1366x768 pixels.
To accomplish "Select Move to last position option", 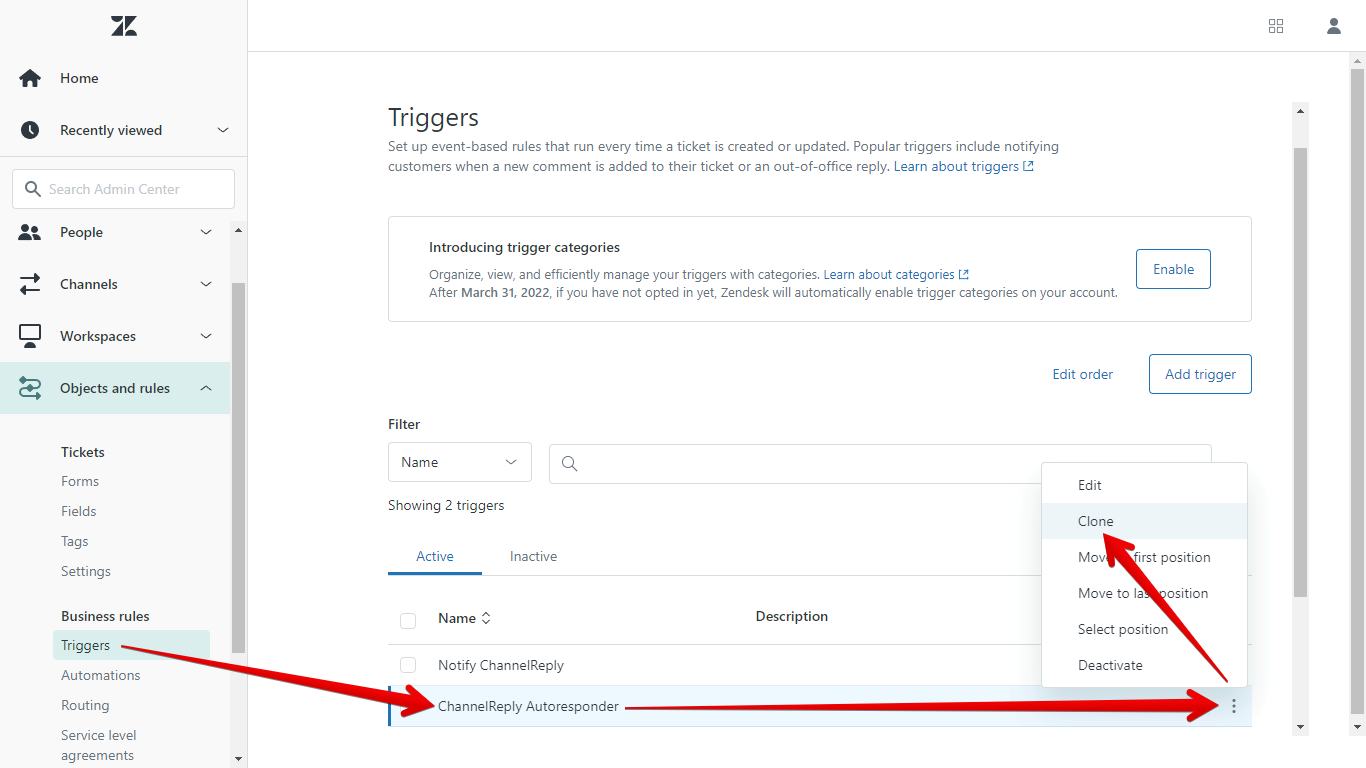I will point(1144,593).
